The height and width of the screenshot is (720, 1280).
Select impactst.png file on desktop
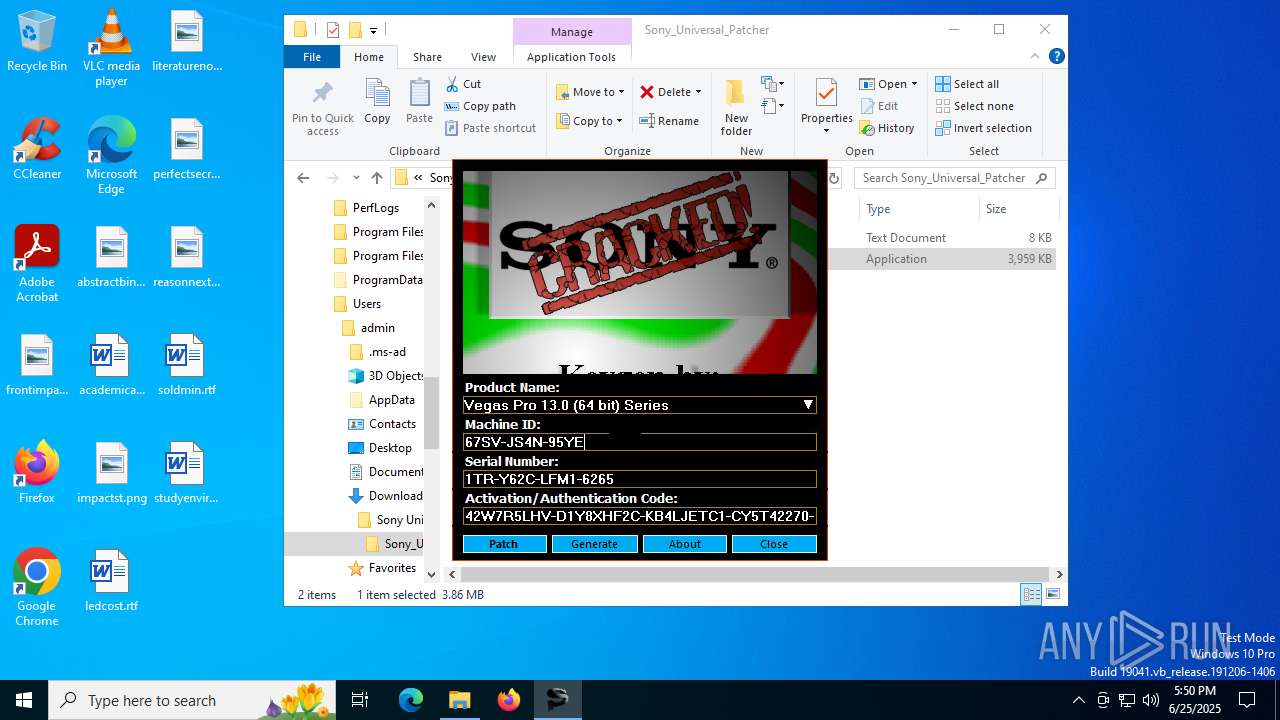pos(111,472)
